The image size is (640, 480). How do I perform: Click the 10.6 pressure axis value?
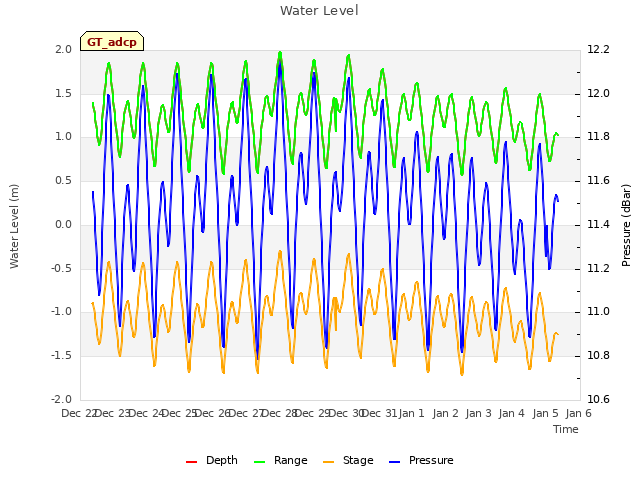[x=598, y=399]
